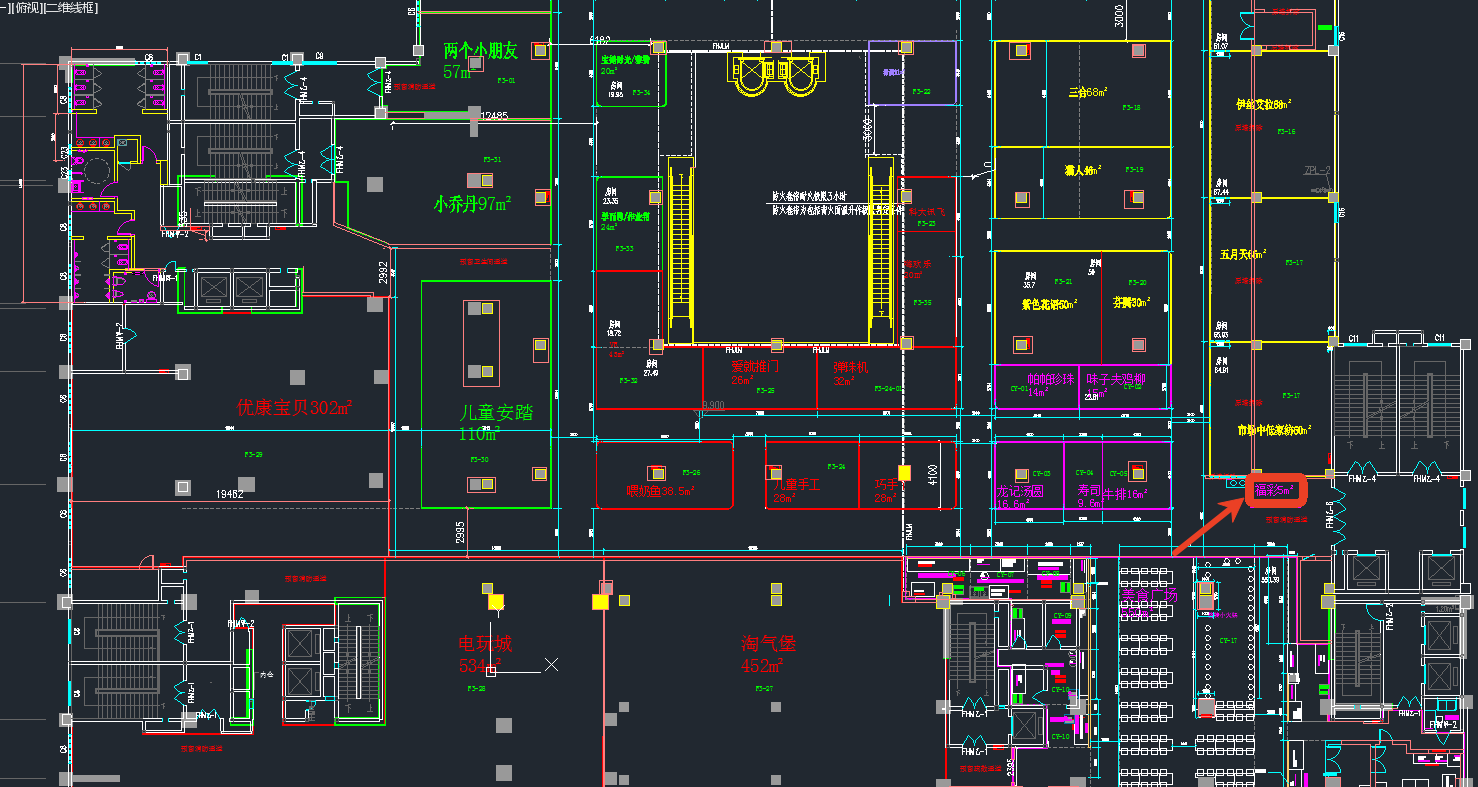This screenshot has width=1478, height=787.
Task: Click the 儿童安踏 green text label
Action: 495,413
